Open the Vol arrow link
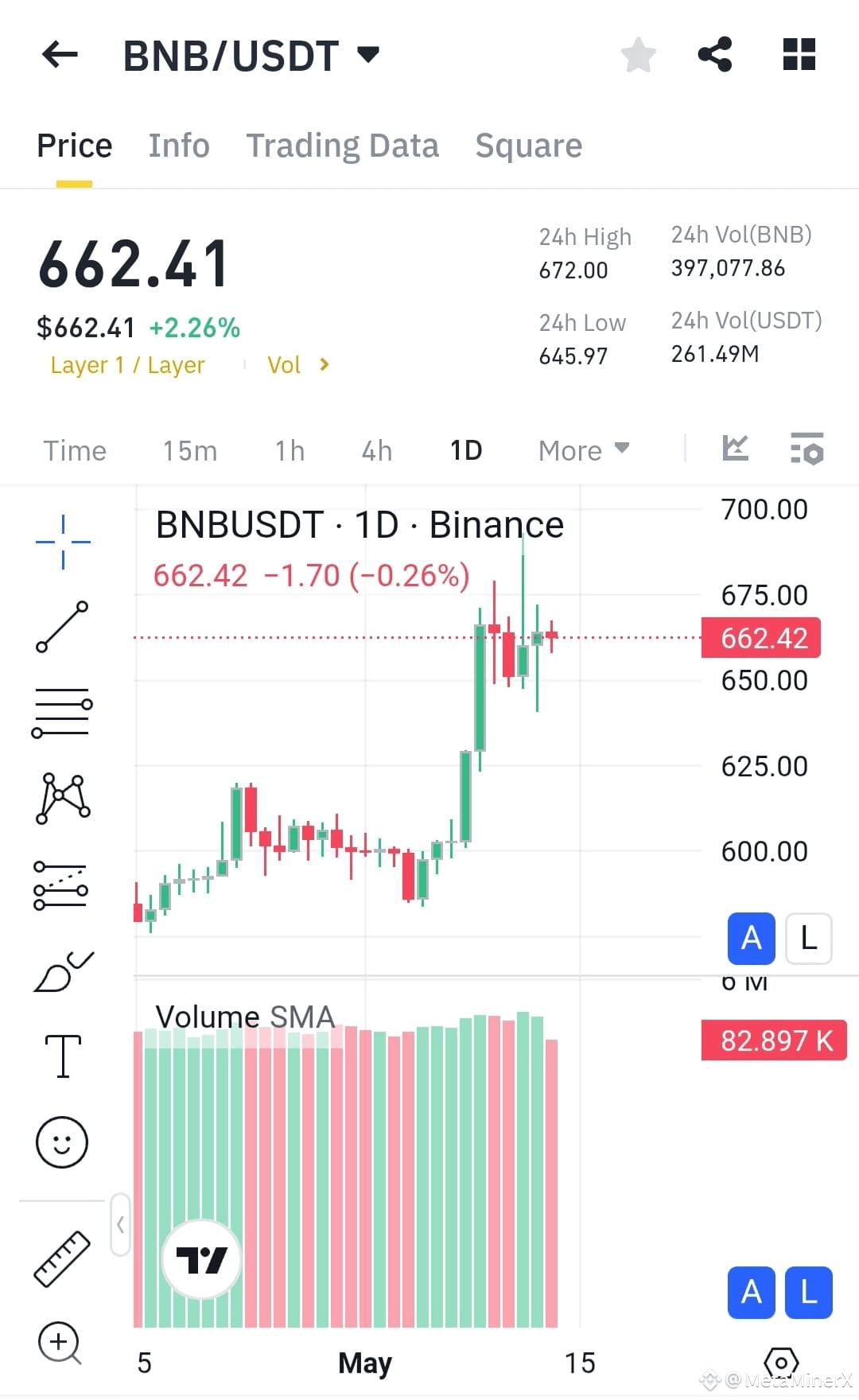The height and width of the screenshot is (1400, 859). (x=298, y=365)
